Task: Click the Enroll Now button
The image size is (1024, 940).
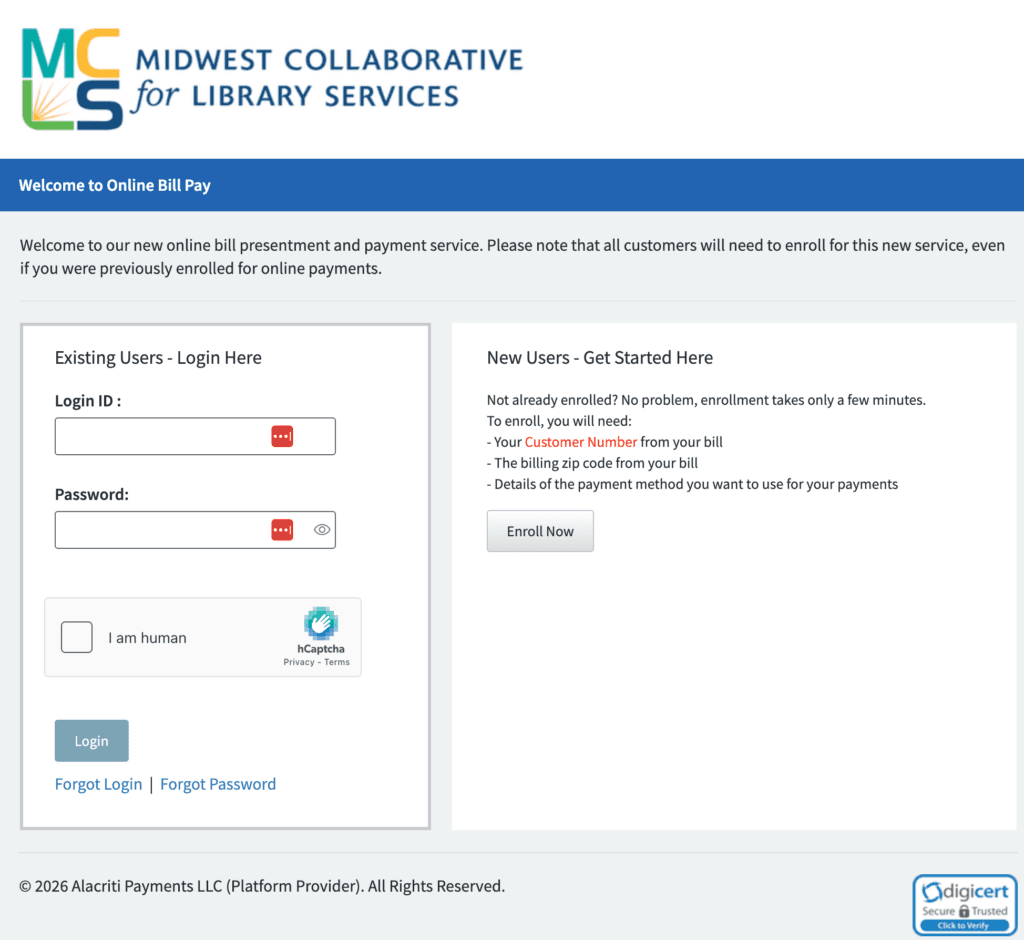Action: pyautogui.click(x=540, y=531)
